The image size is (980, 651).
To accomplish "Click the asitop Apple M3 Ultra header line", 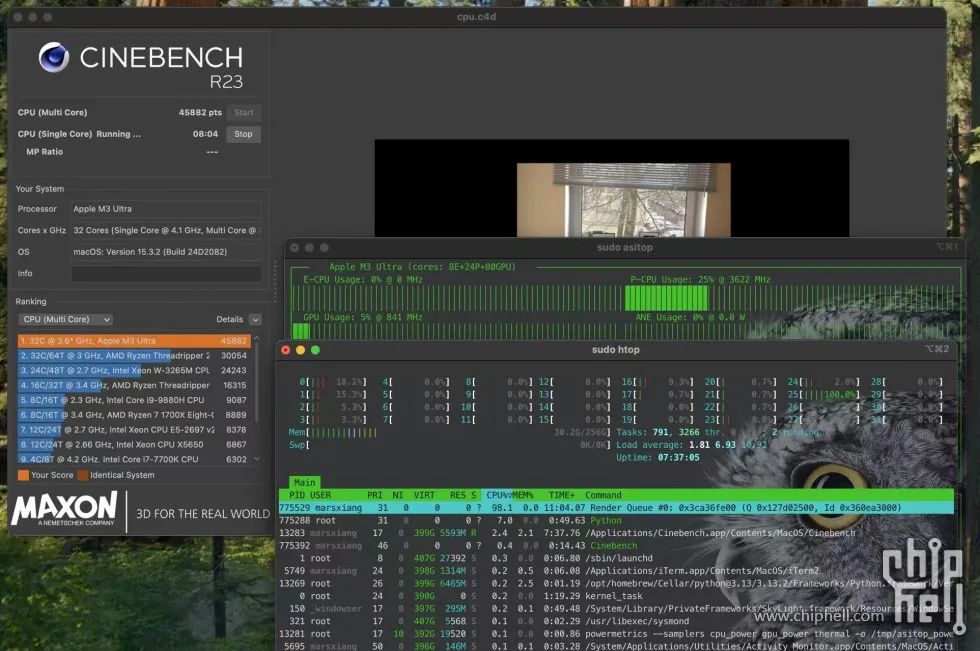I will [422, 267].
